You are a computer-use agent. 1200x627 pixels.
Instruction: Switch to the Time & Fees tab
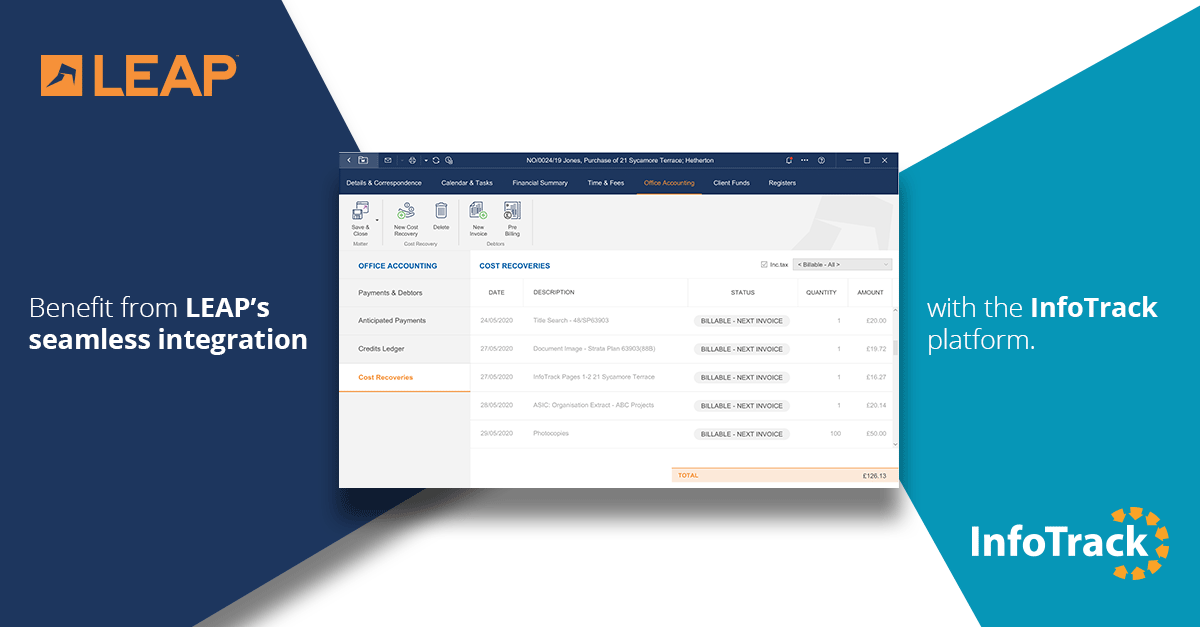[x=607, y=183]
